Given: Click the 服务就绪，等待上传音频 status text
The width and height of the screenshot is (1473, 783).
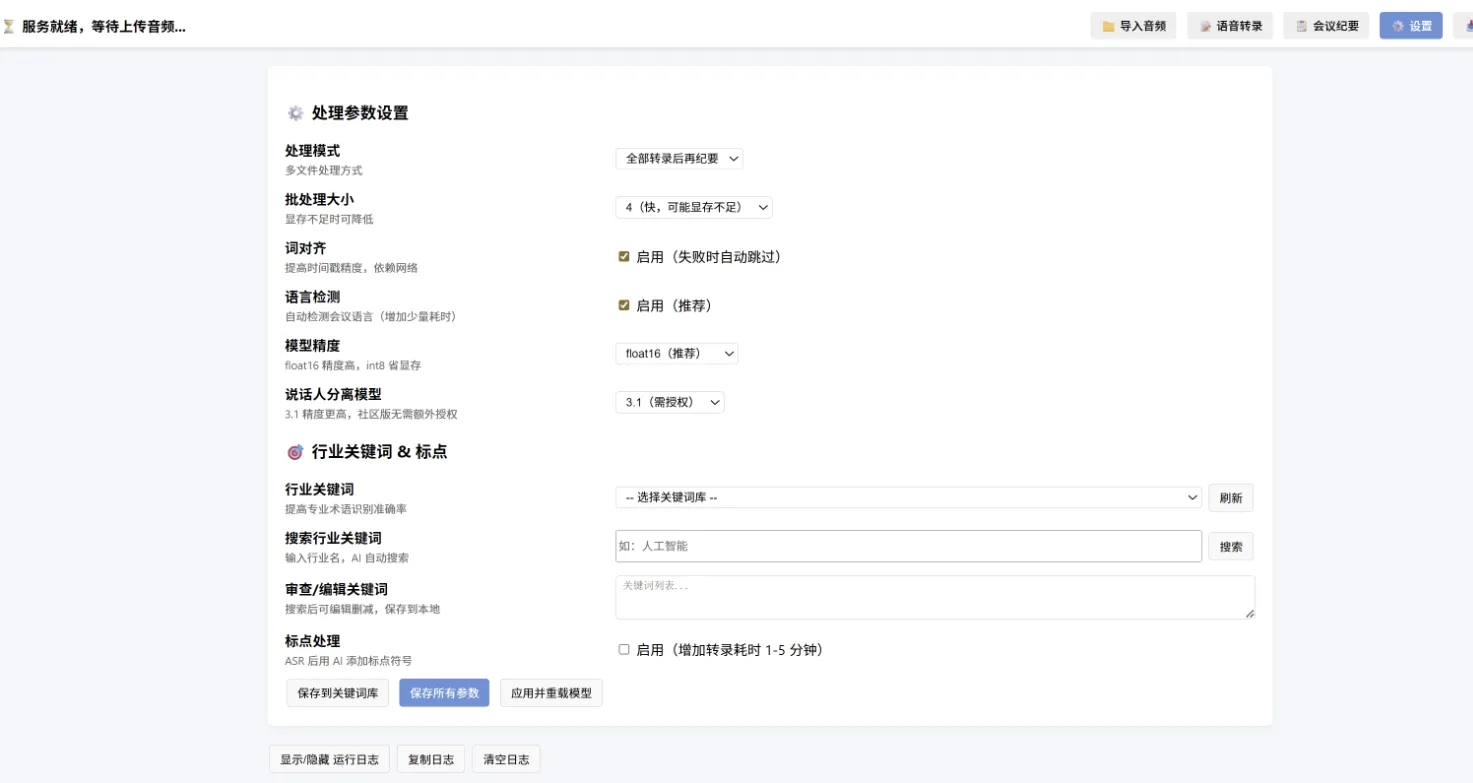Looking at the screenshot, I should click(x=104, y=27).
